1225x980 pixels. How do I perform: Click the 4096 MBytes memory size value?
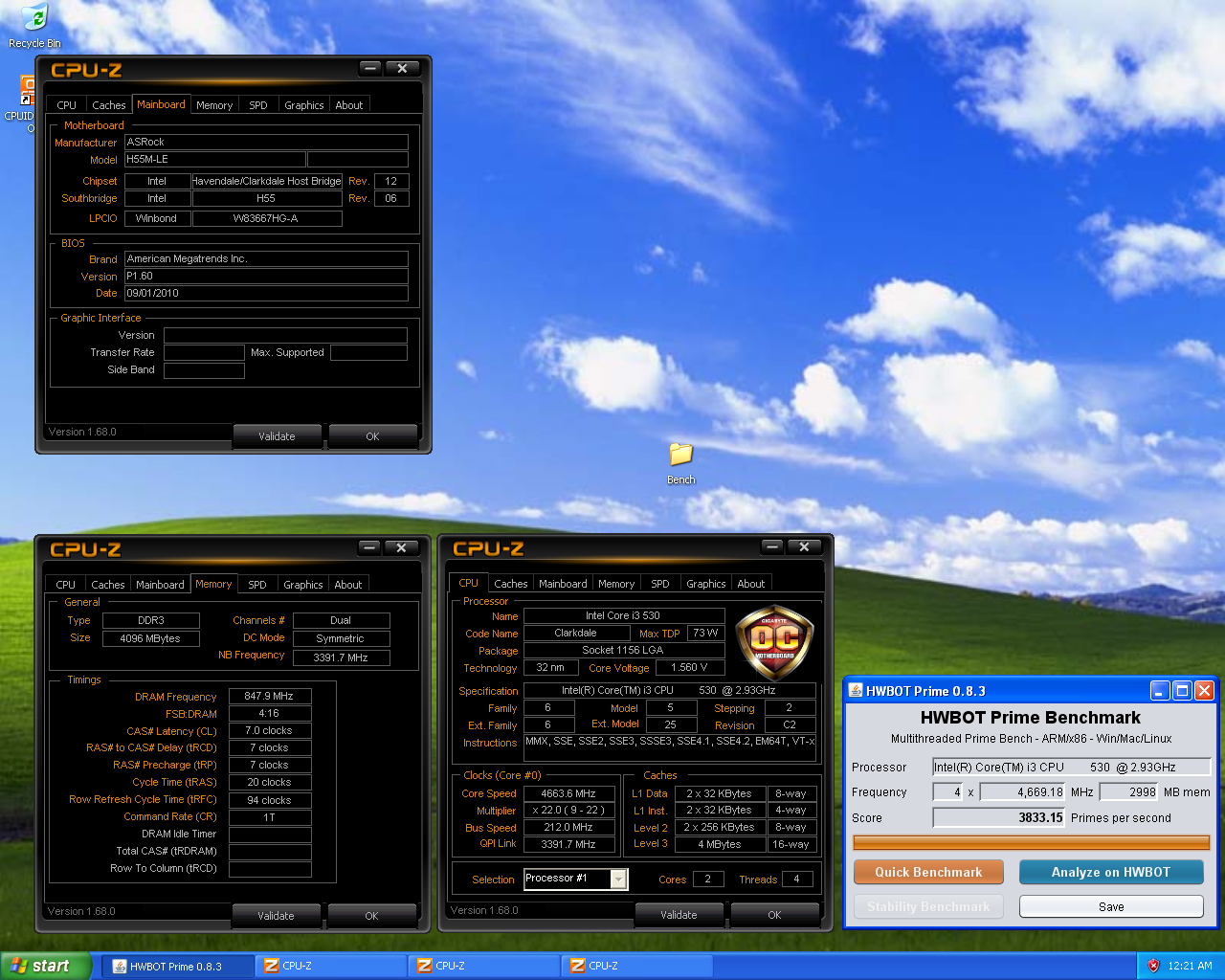tap(150, 638)
